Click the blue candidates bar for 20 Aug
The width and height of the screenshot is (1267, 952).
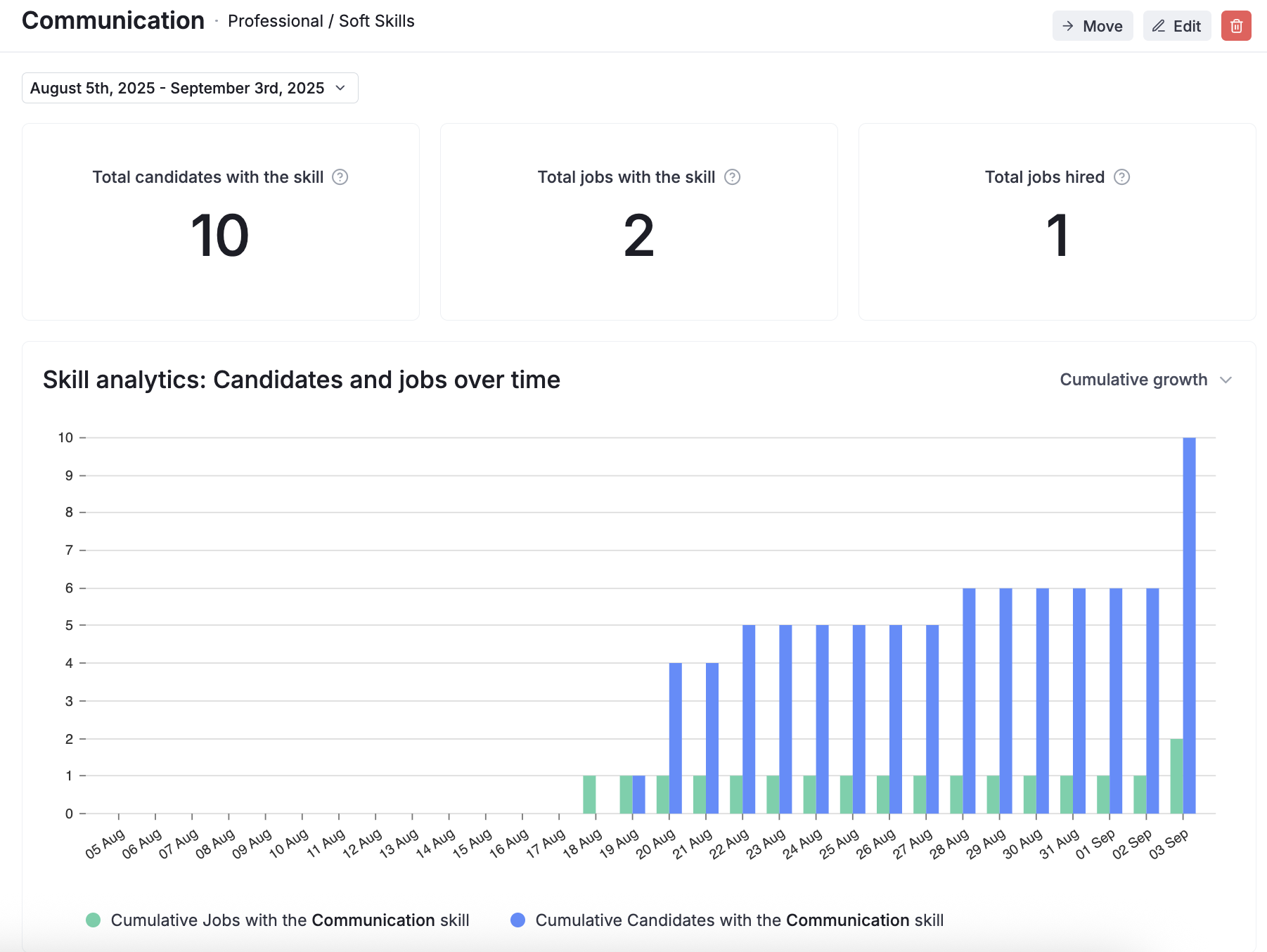(x=676, y=738)
